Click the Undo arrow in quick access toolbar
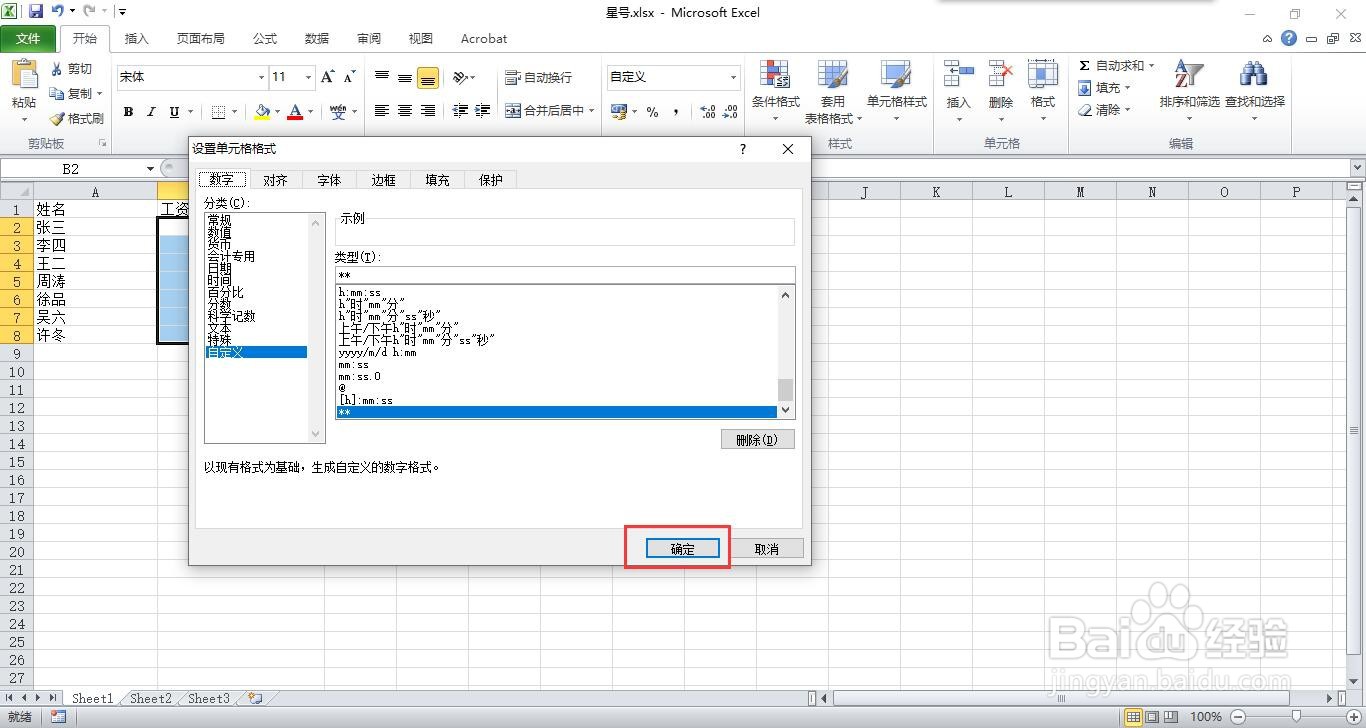The height and width of the screenshot is (728, 1366). point(58,12)
